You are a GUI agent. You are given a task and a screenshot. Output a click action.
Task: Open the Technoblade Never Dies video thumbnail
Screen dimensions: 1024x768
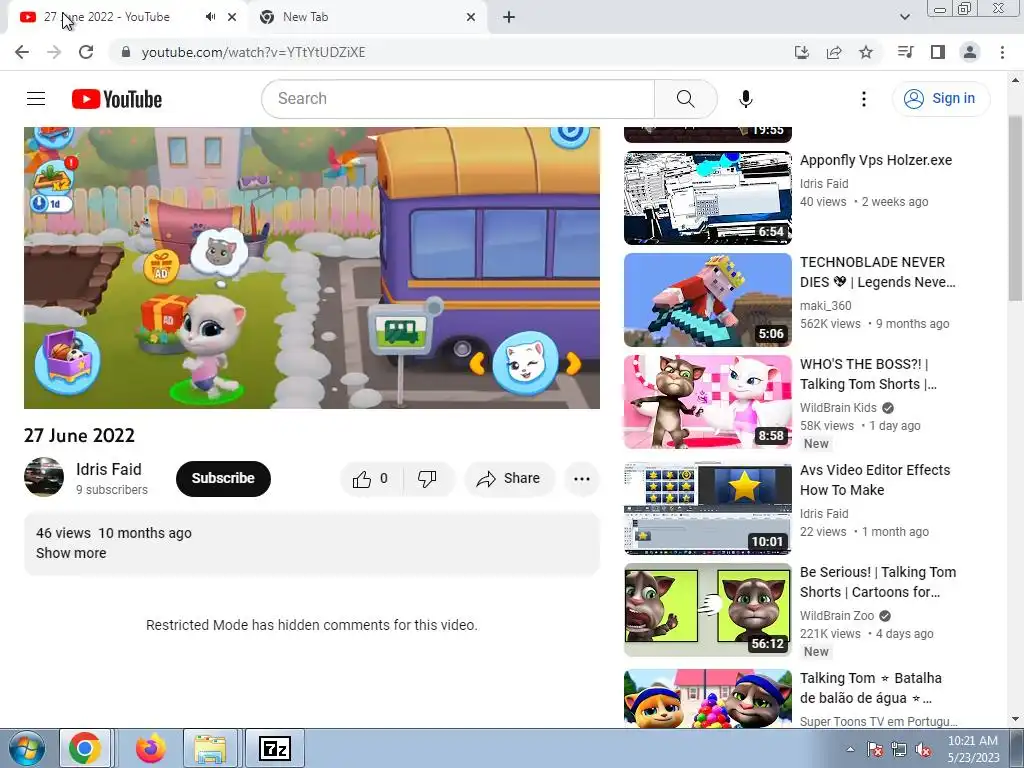coord(708,300)
